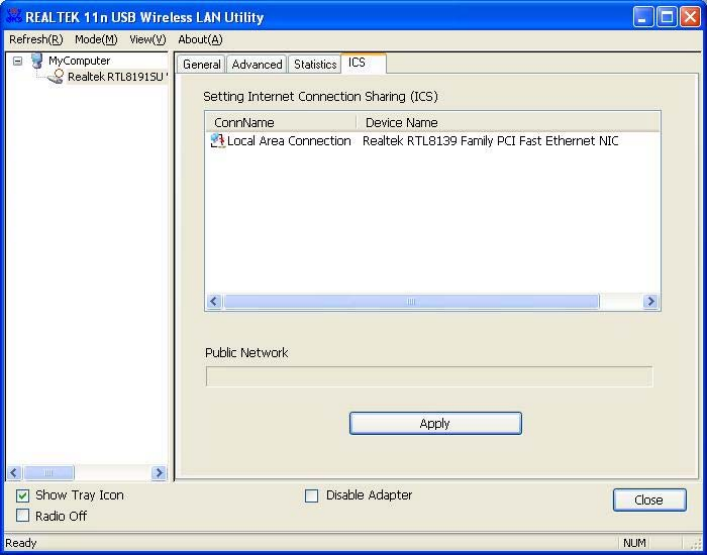Viewport: 707px width, 555px height.
Task: Select the Local Area Connection row text
Action: 289,141
